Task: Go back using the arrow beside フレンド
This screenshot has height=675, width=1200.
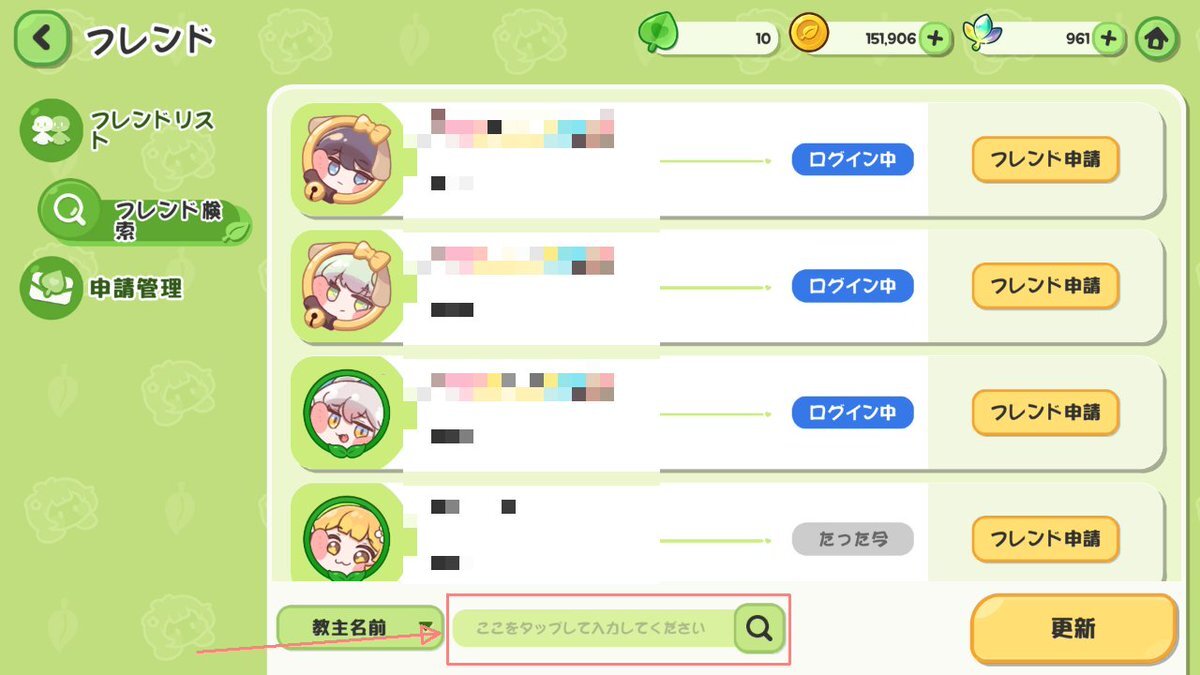Action: (41, 39)
